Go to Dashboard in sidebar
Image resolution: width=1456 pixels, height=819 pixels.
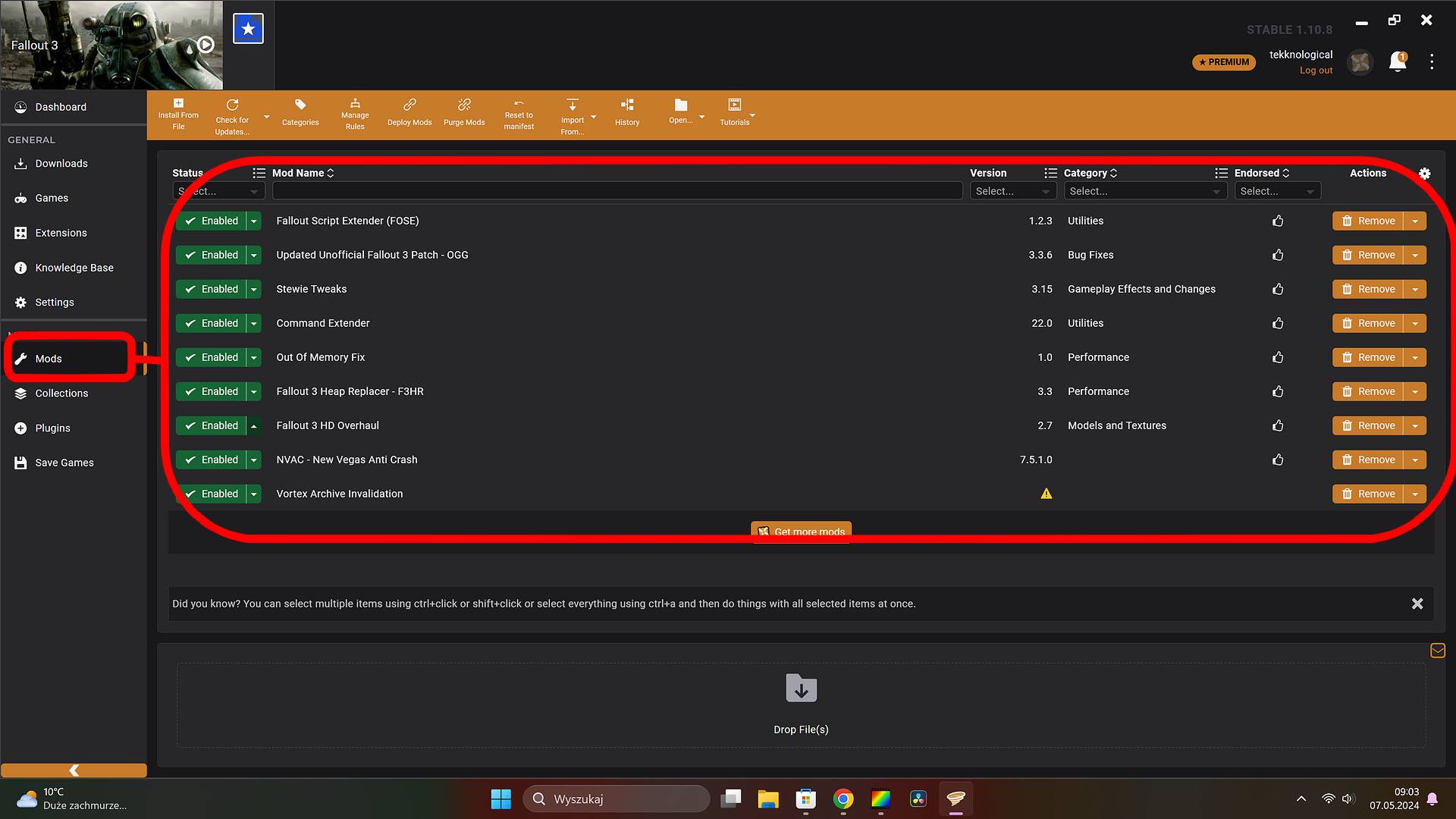tap(74, 107)
